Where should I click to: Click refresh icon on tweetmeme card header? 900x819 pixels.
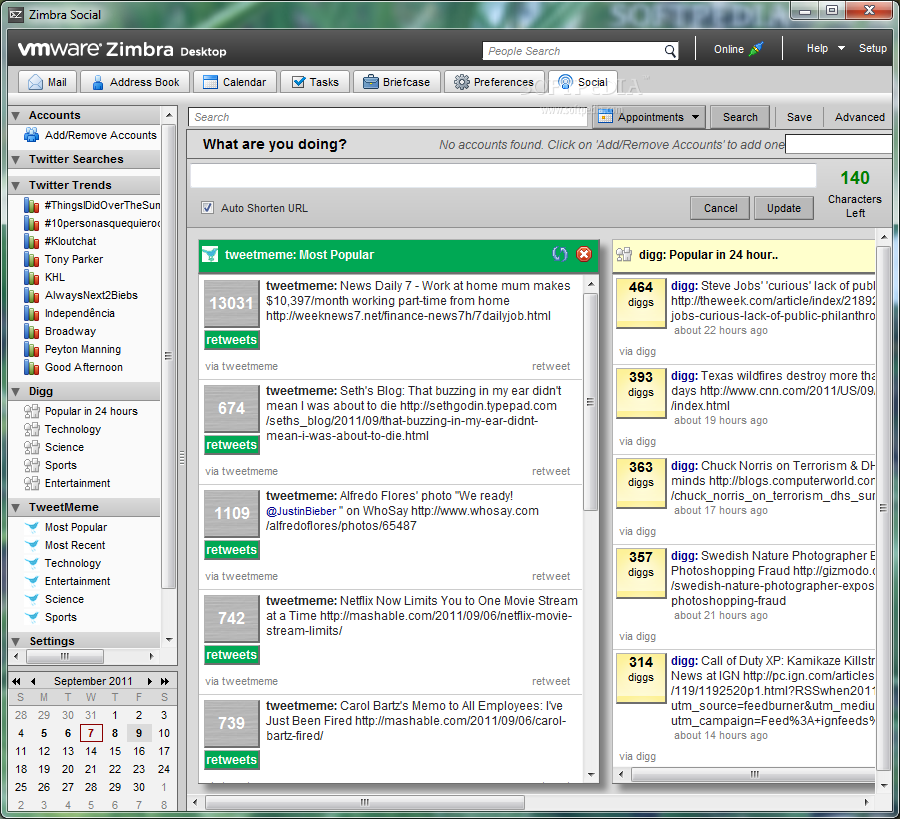tap(560, 254)
